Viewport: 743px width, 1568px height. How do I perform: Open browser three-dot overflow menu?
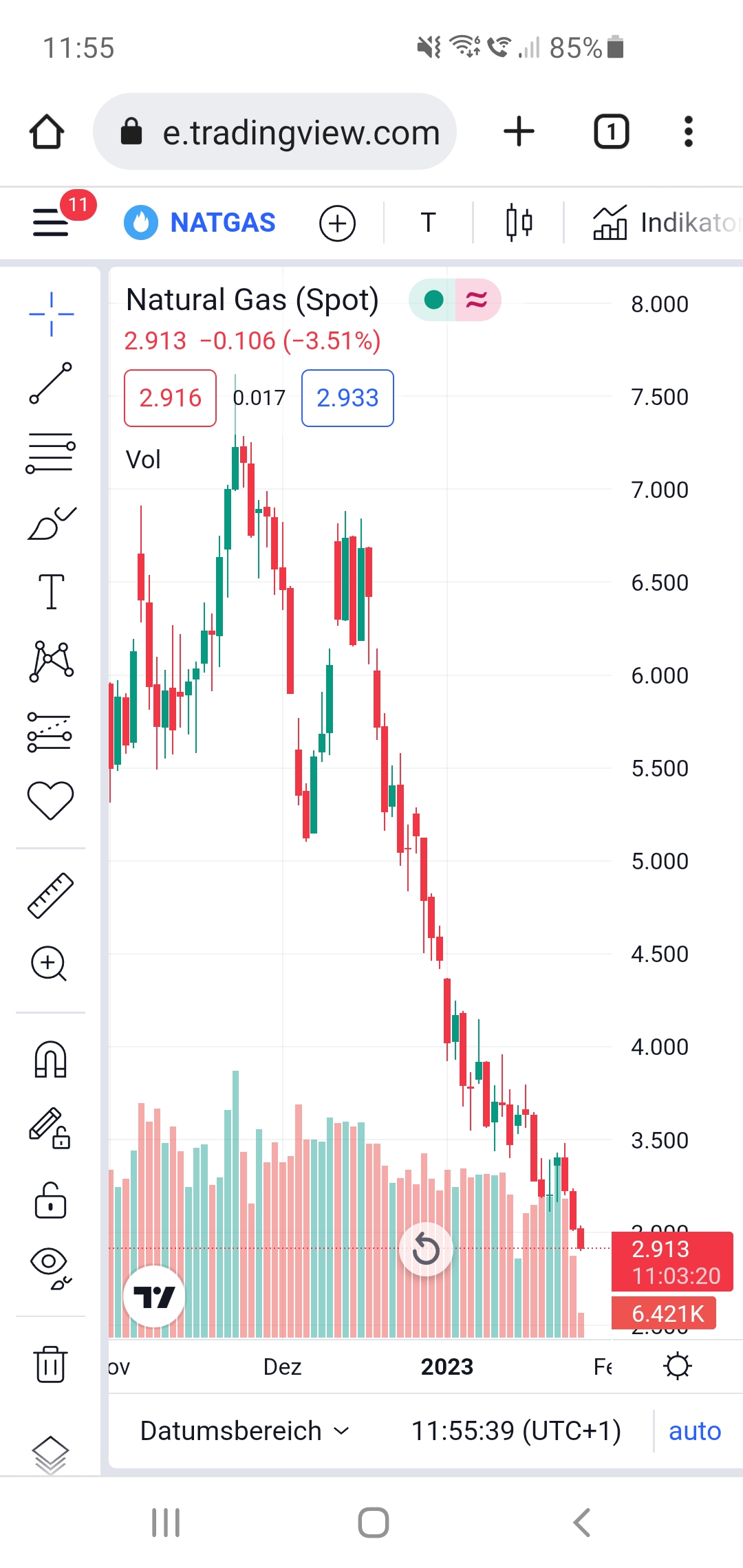(688, 131)
